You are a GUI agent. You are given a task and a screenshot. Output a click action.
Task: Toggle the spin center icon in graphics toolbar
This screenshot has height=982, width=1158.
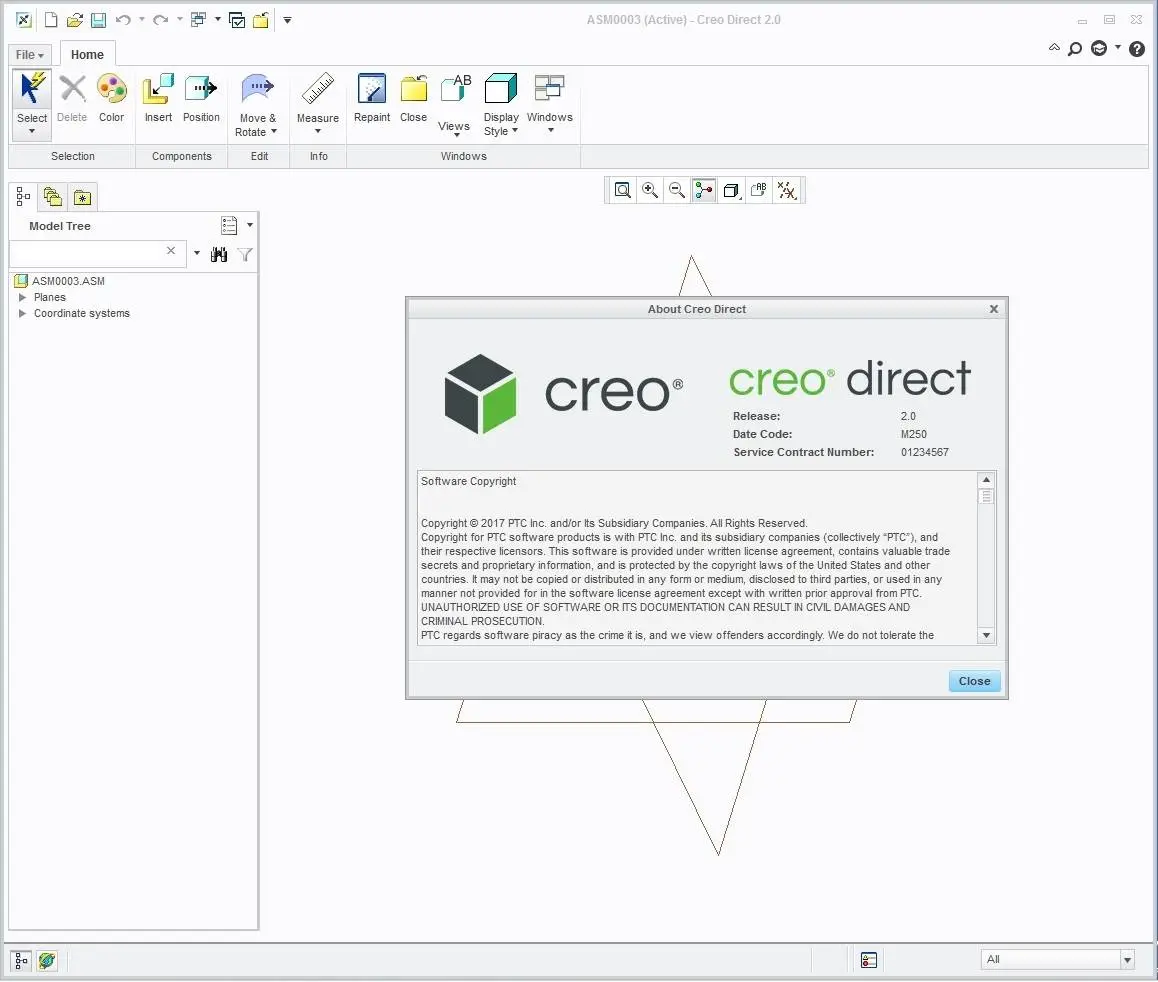(x=704, y=190)
